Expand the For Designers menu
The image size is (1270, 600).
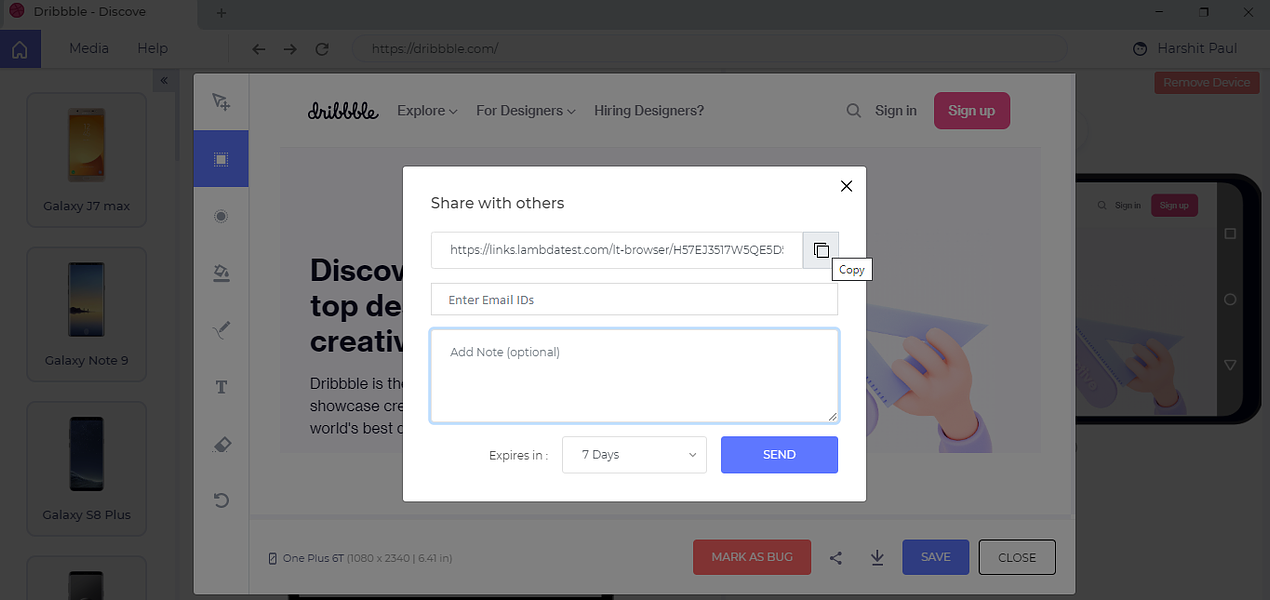526,111
